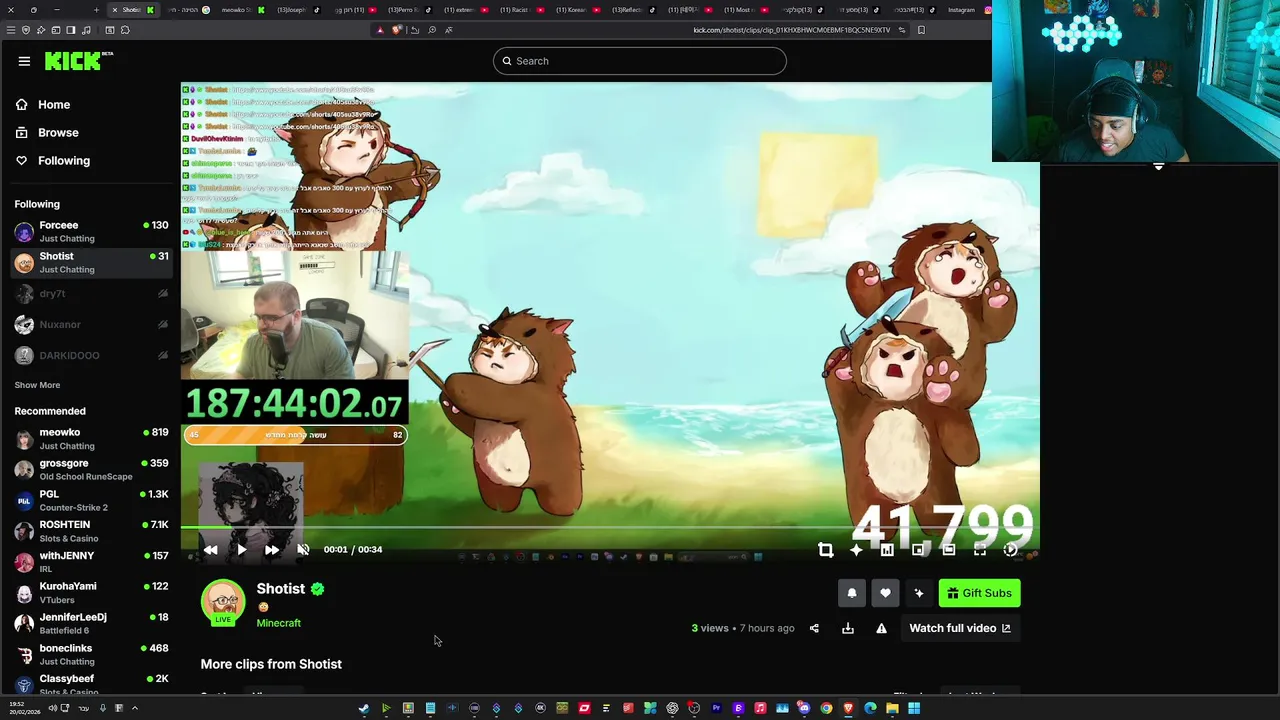Seek on the clip progress bar

[610, 527]
